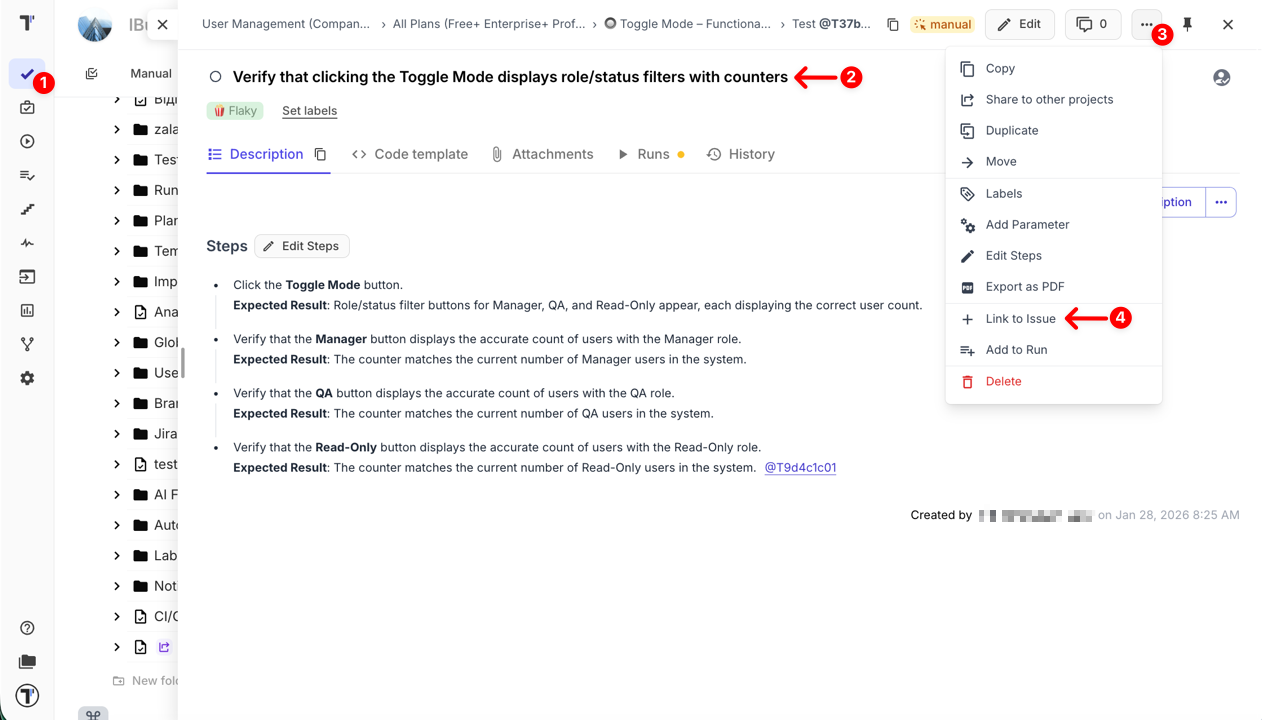This screenshot has height=720, width=1280.
Task: Click the Set labels link
Action: coord(309,111)
